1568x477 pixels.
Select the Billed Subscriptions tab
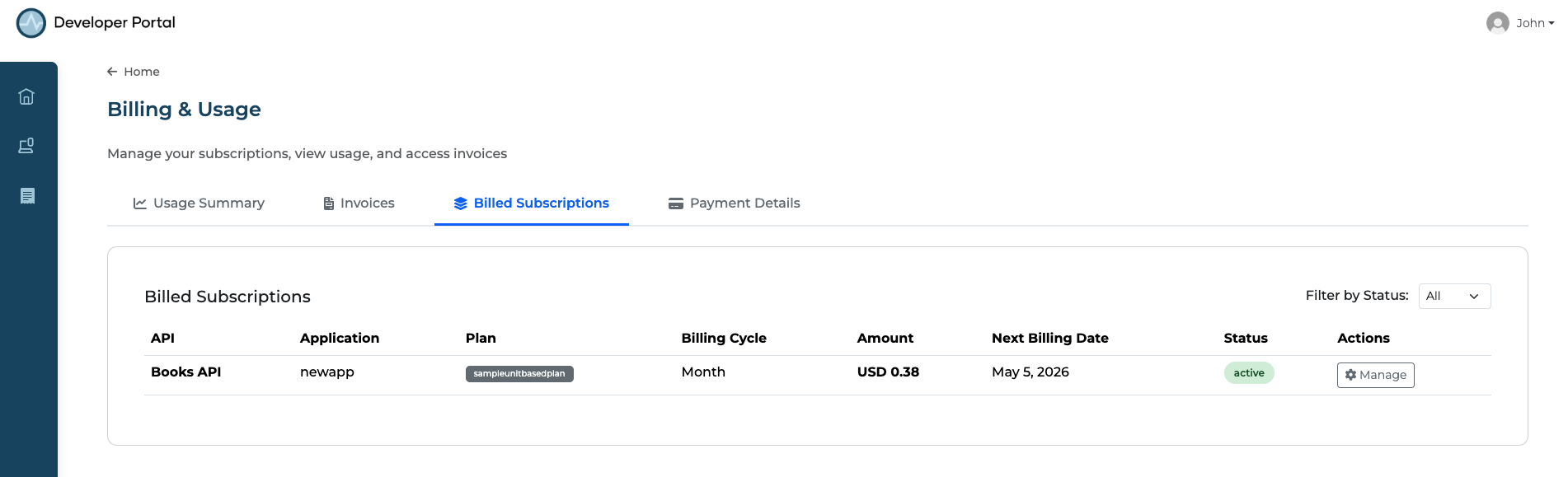tap(541, 203)
